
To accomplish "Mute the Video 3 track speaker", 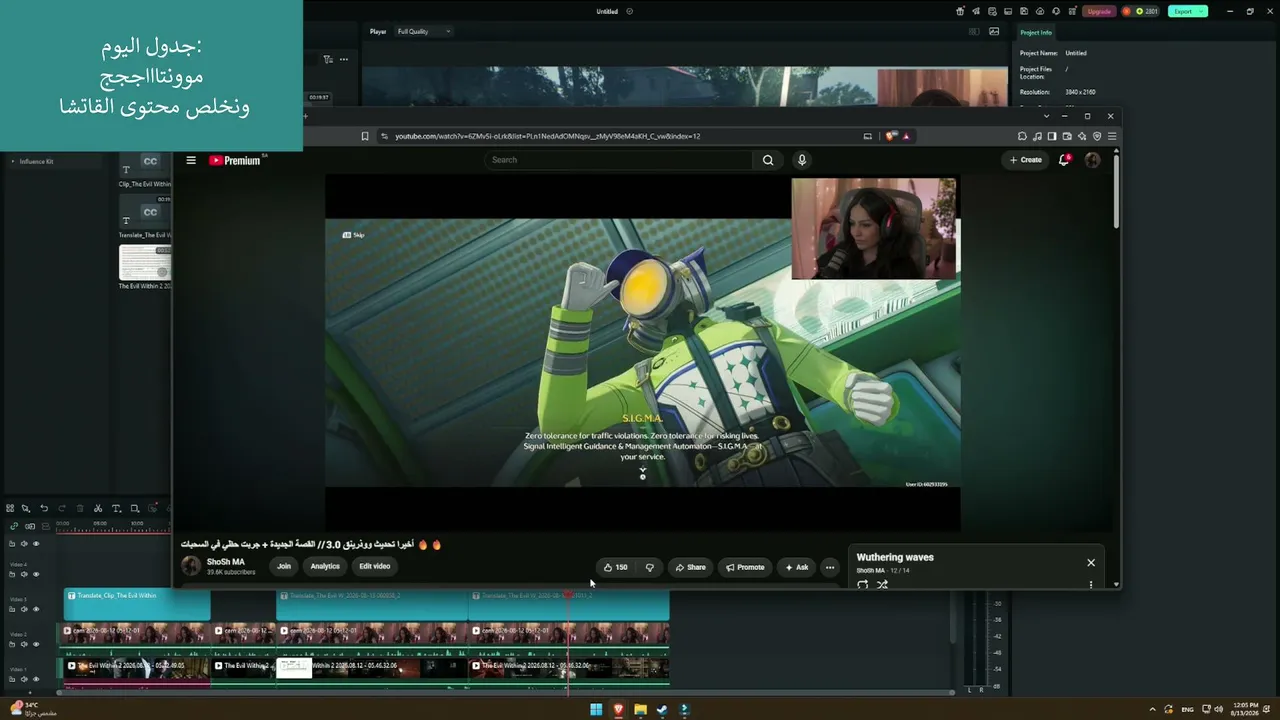I will click(24, 609).
